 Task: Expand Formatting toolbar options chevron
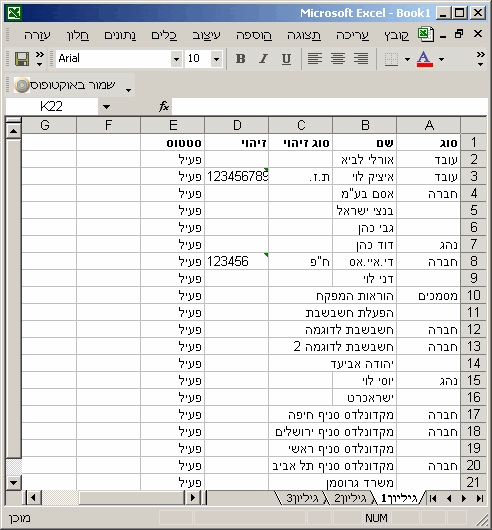click(x=480, y=59)
